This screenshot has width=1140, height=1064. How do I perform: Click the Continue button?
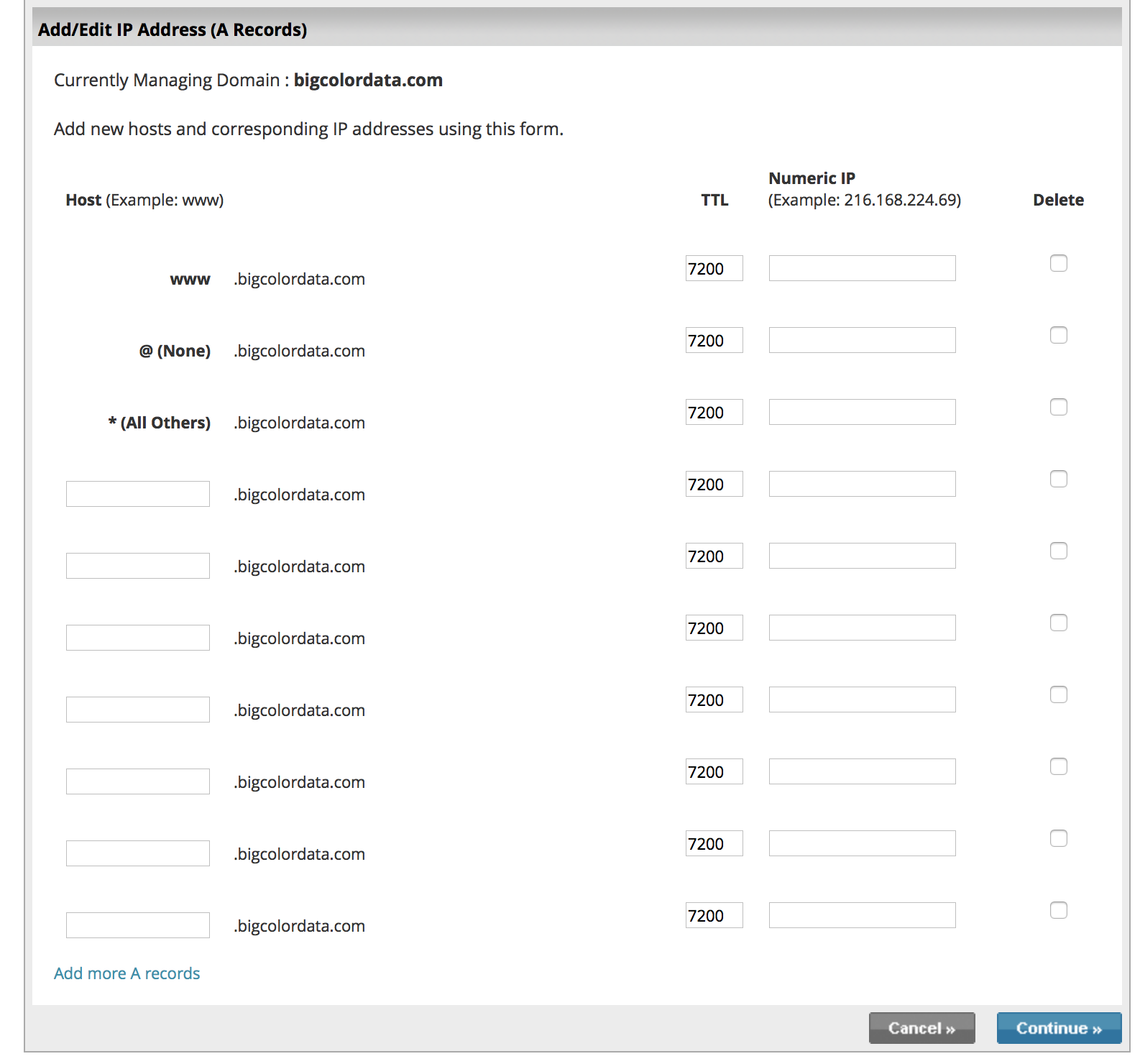[1059, 1028]
